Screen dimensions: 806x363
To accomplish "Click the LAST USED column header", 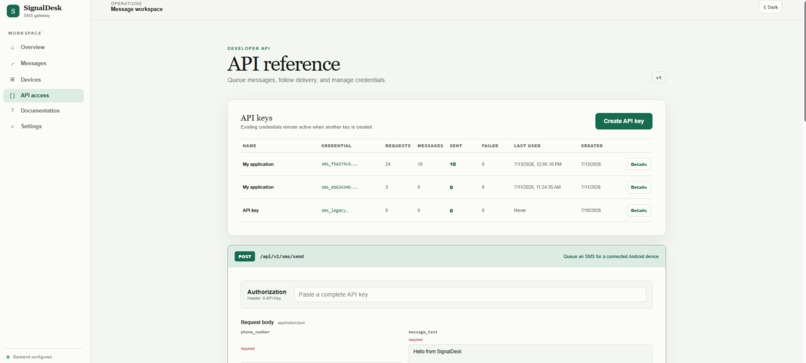I will [x=527, y=146].
